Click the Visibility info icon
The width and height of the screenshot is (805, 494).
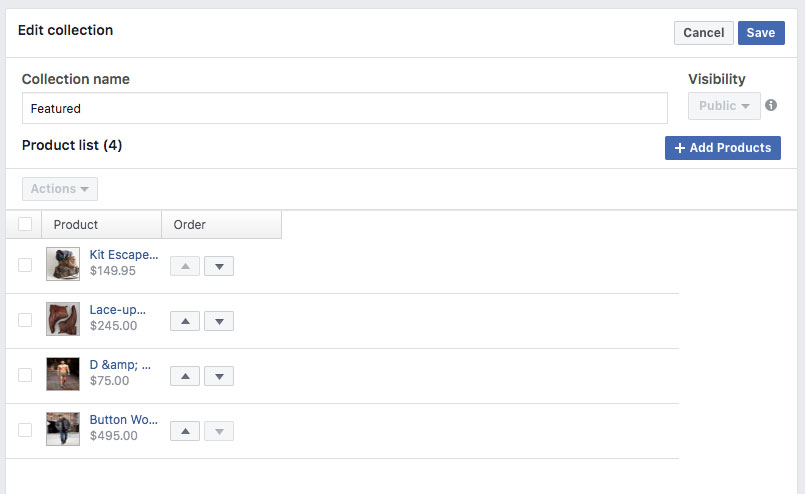[x=771, y=105]
